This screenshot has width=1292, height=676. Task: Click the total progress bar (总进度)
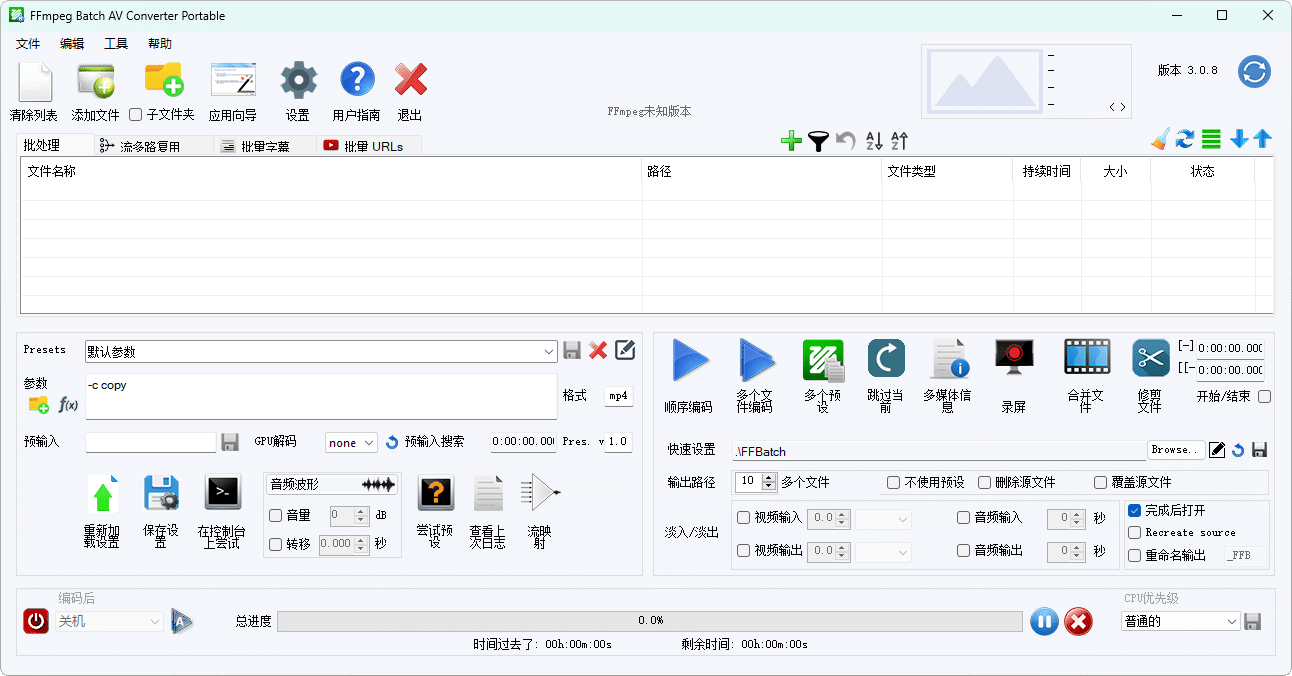click(x=651, y=620)
